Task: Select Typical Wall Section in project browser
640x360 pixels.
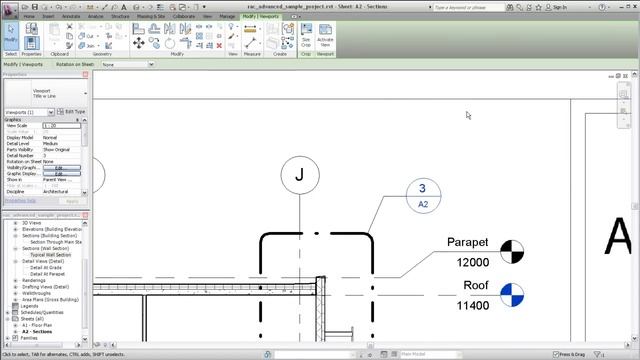Action: click(51, 255)
